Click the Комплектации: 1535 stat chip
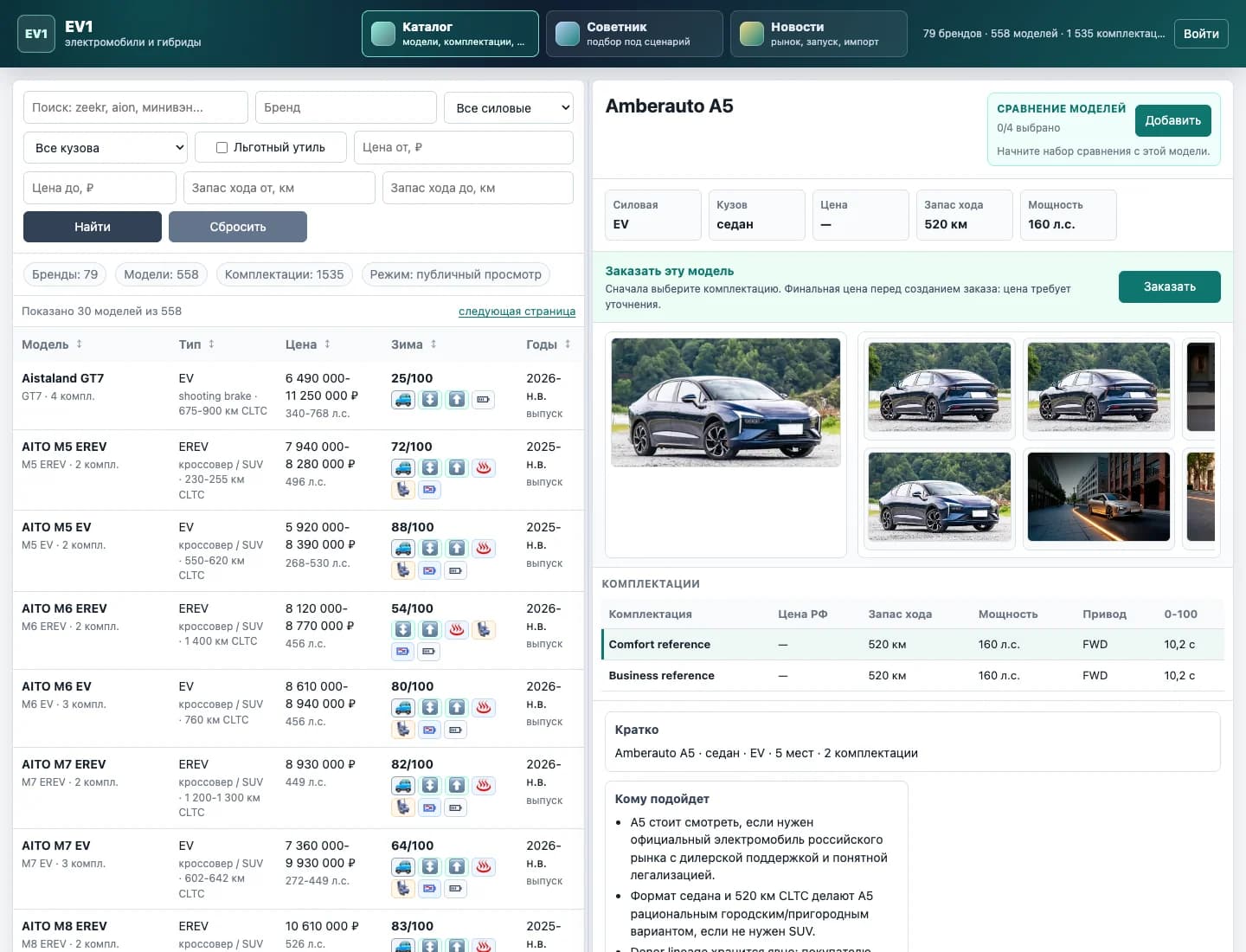Screen dimensions: 1246x952 pos(284,274)
